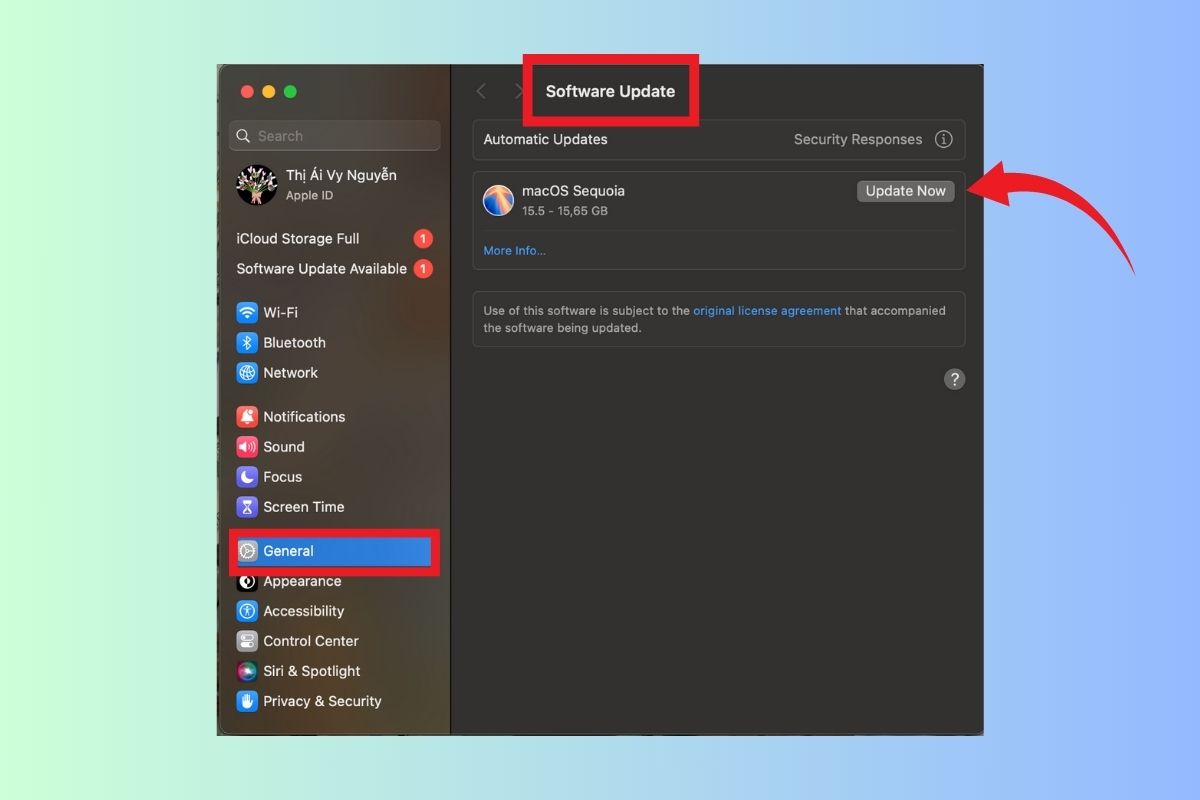This screenshot has width=1200, height=800.
Task: Click the iCloud Storage Full badge
Action: (423, 239)
